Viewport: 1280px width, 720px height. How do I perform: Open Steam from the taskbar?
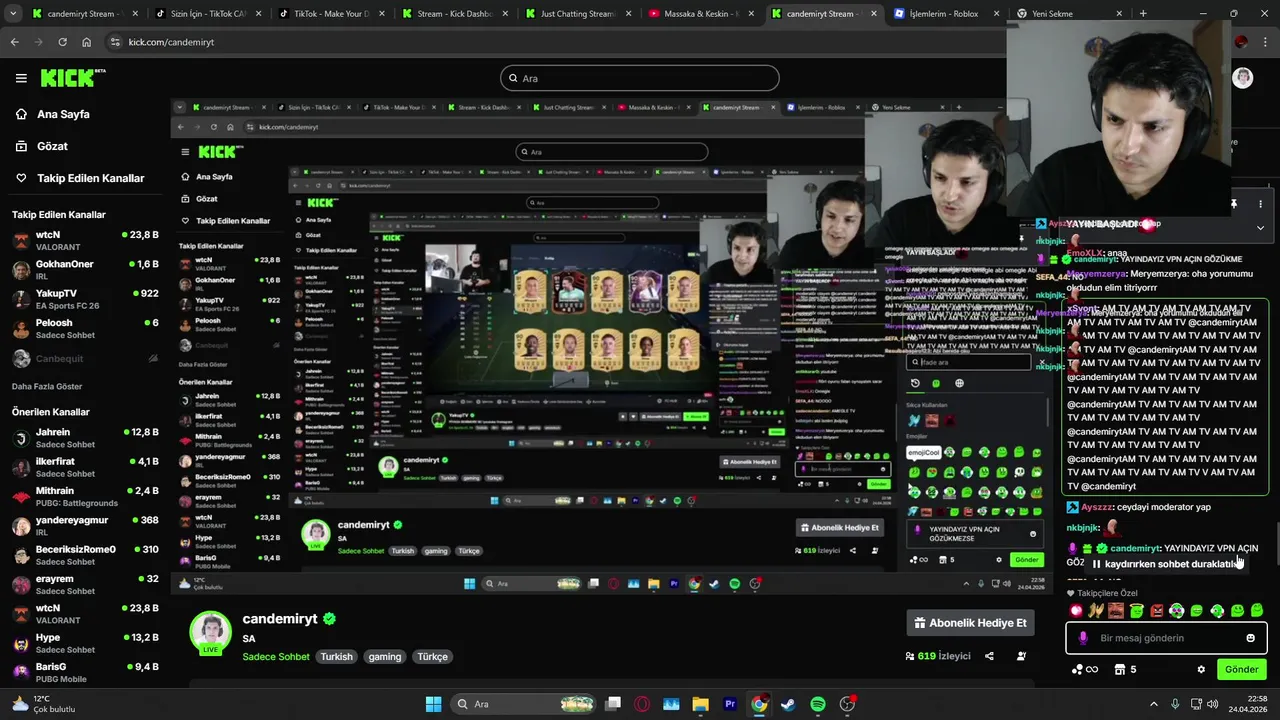(x=788, y=704)
